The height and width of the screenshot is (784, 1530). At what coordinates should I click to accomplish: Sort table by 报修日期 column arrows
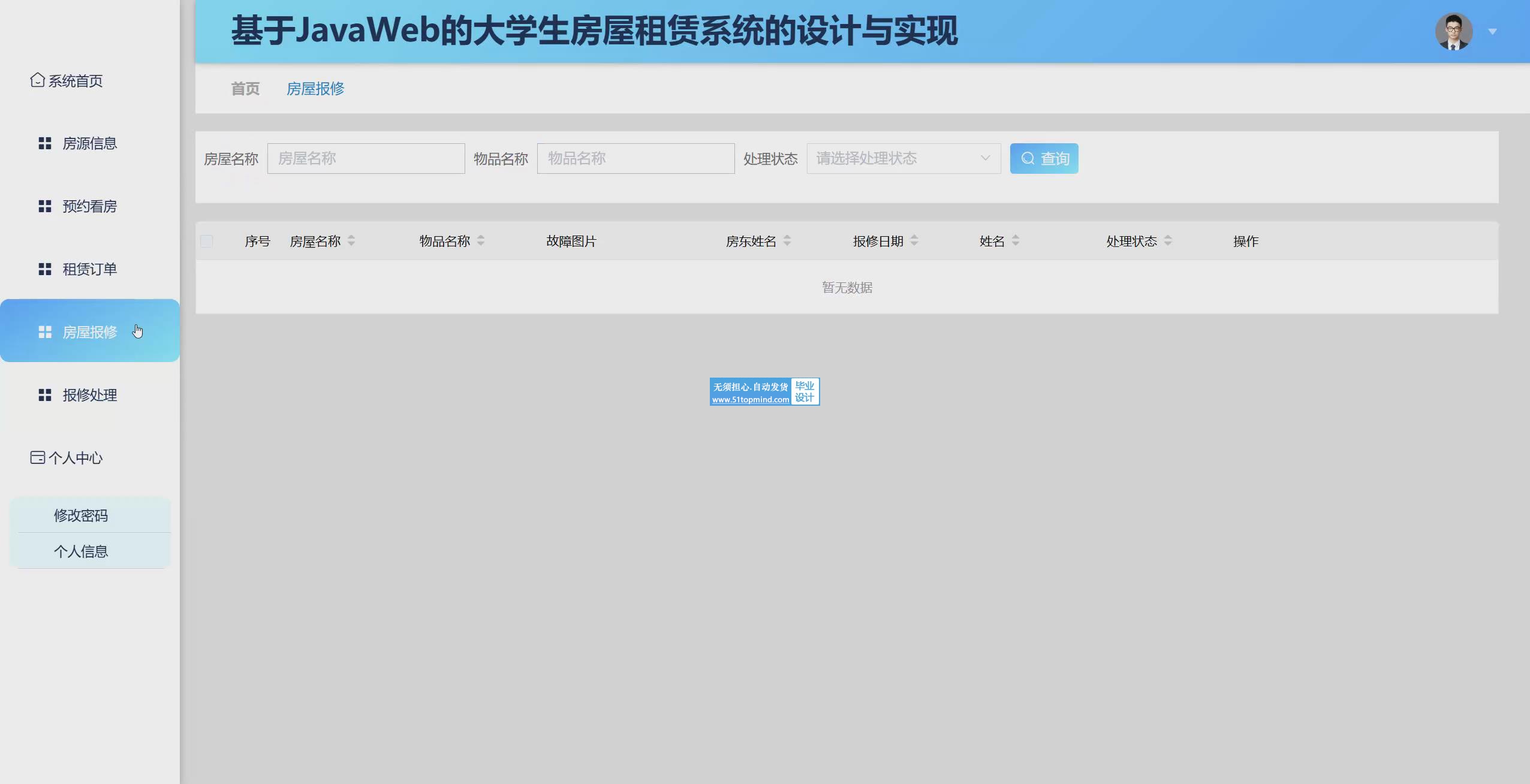coord(914,241)
